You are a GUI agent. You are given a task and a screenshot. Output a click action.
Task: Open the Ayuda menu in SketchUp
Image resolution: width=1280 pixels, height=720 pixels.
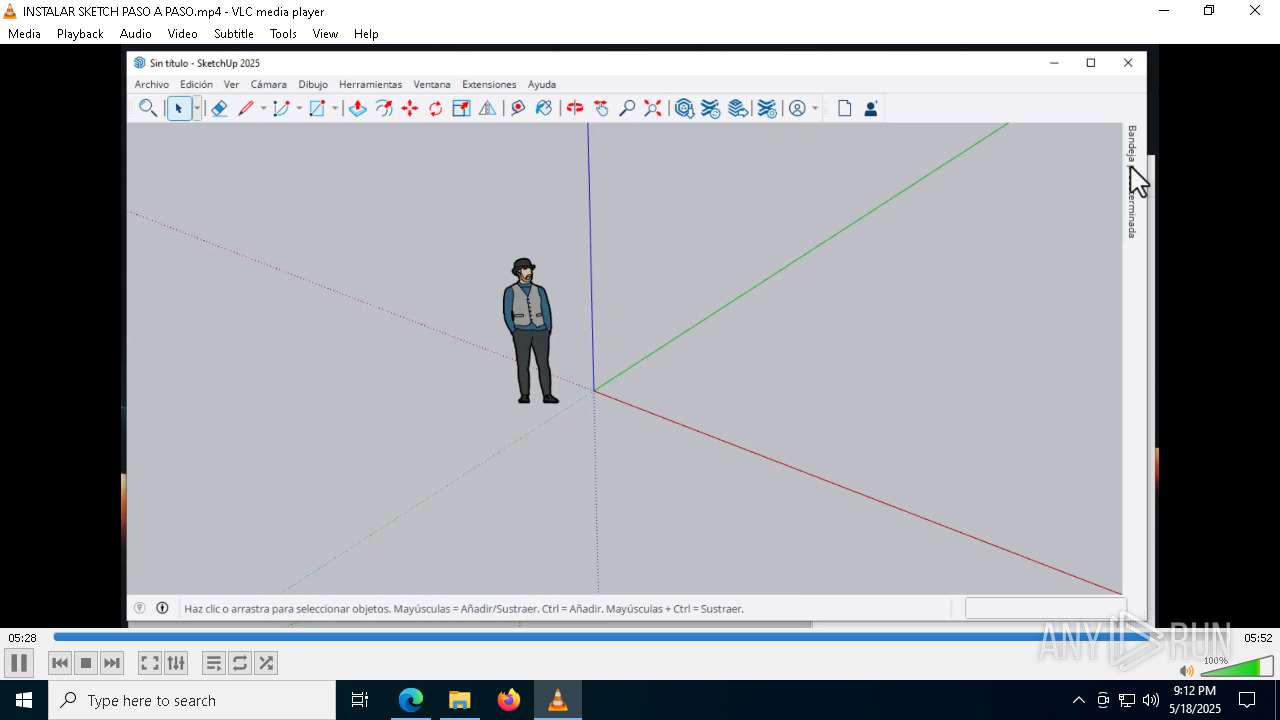click(x=542, y=84)
